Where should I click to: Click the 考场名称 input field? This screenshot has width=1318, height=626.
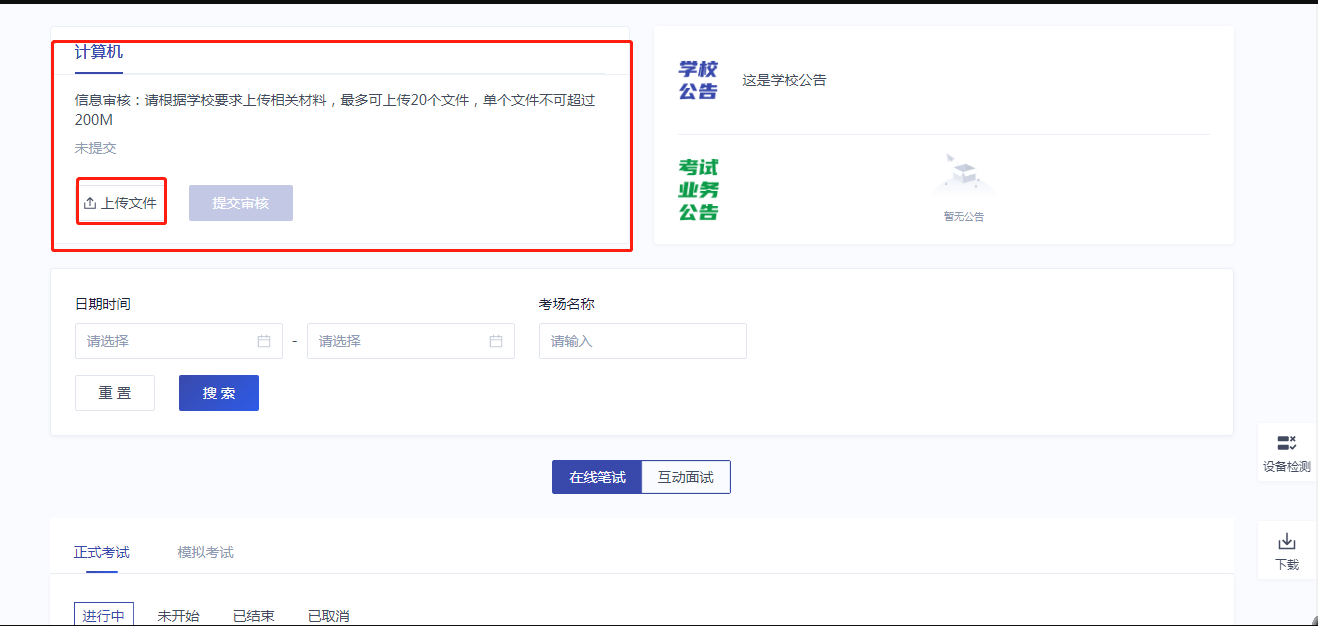[642, 341]
